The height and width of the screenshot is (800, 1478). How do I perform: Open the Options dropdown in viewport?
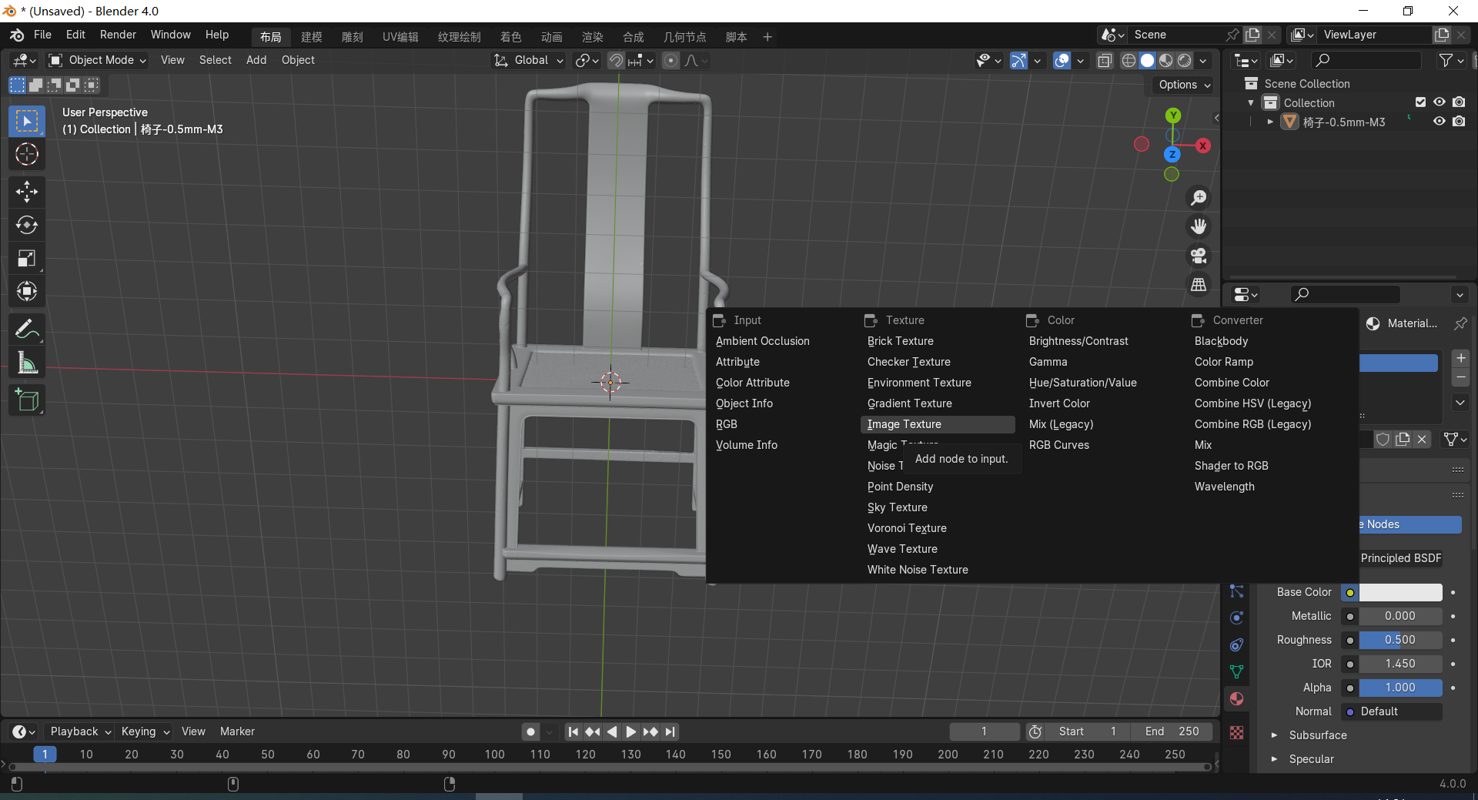click(x=1184, y=85)
